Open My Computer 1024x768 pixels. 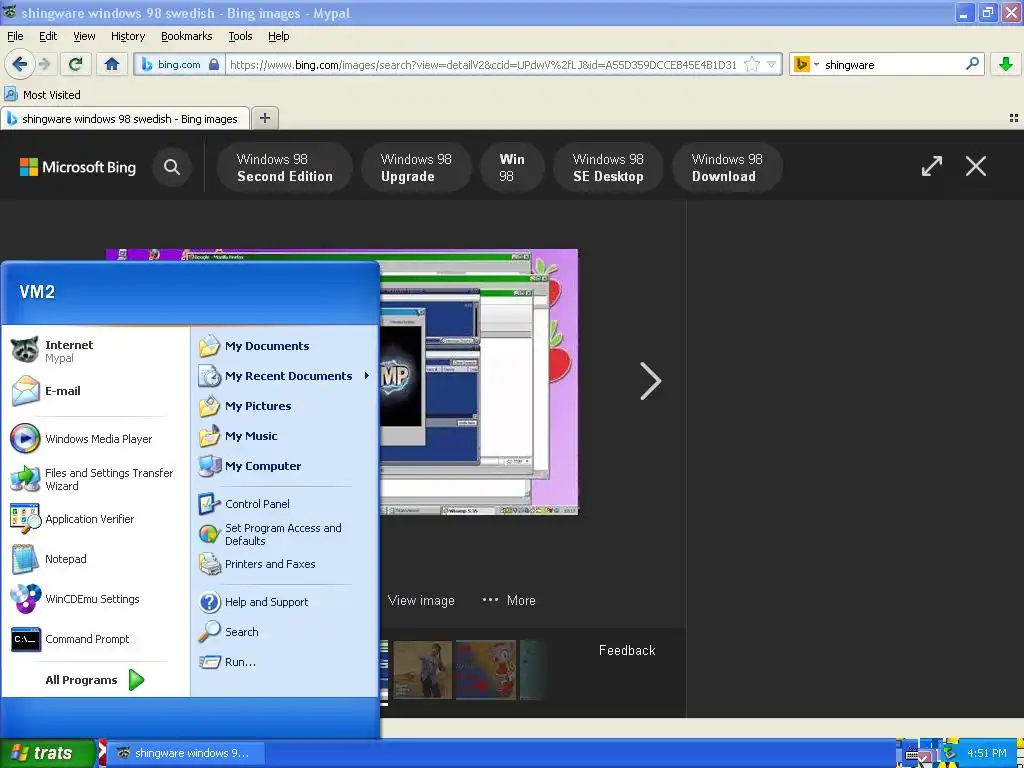coord(285,466)
